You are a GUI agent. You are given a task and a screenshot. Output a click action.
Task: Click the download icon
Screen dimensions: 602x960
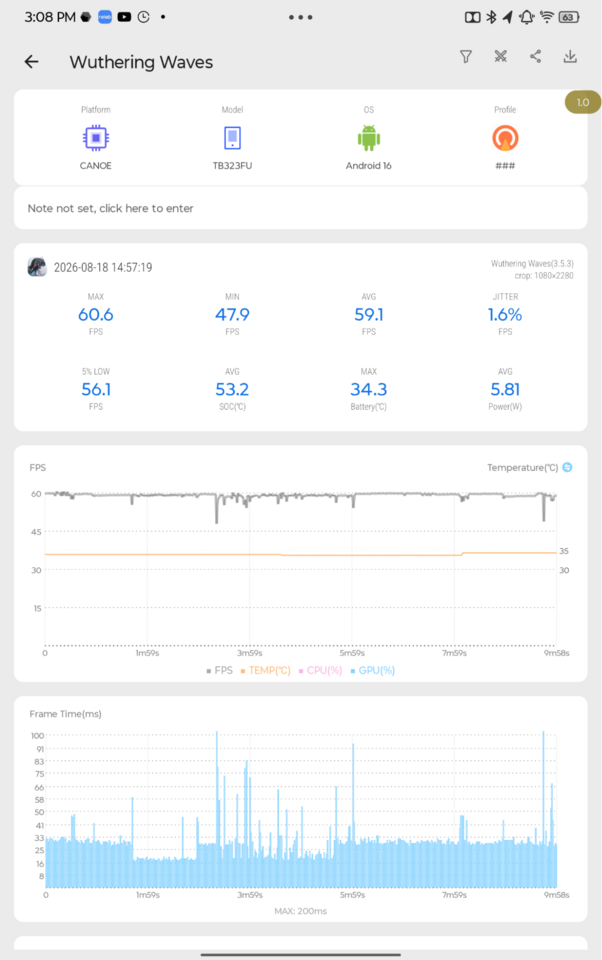tap(570, 57)
